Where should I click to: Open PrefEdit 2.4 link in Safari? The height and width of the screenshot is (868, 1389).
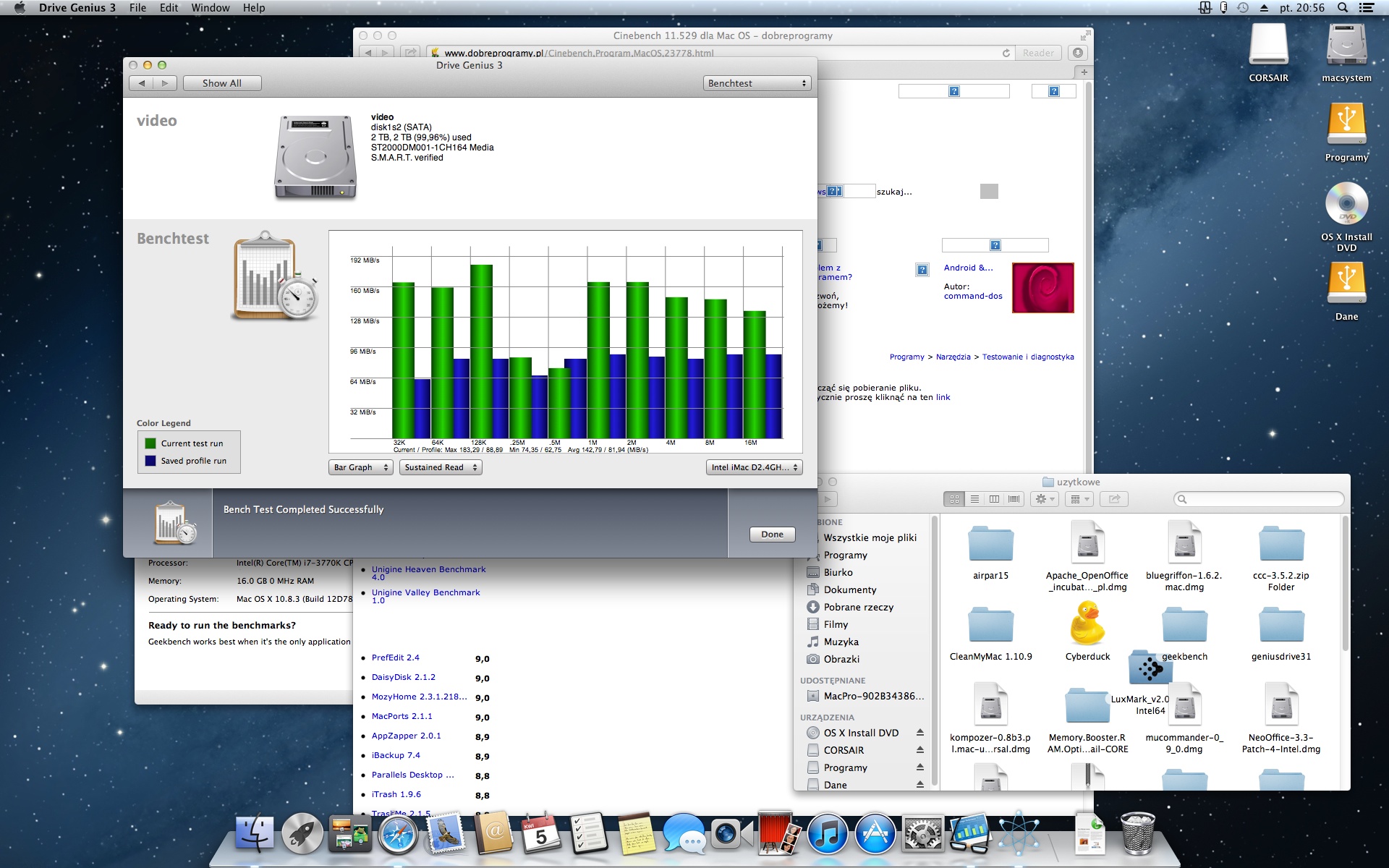tap(396, 658)
